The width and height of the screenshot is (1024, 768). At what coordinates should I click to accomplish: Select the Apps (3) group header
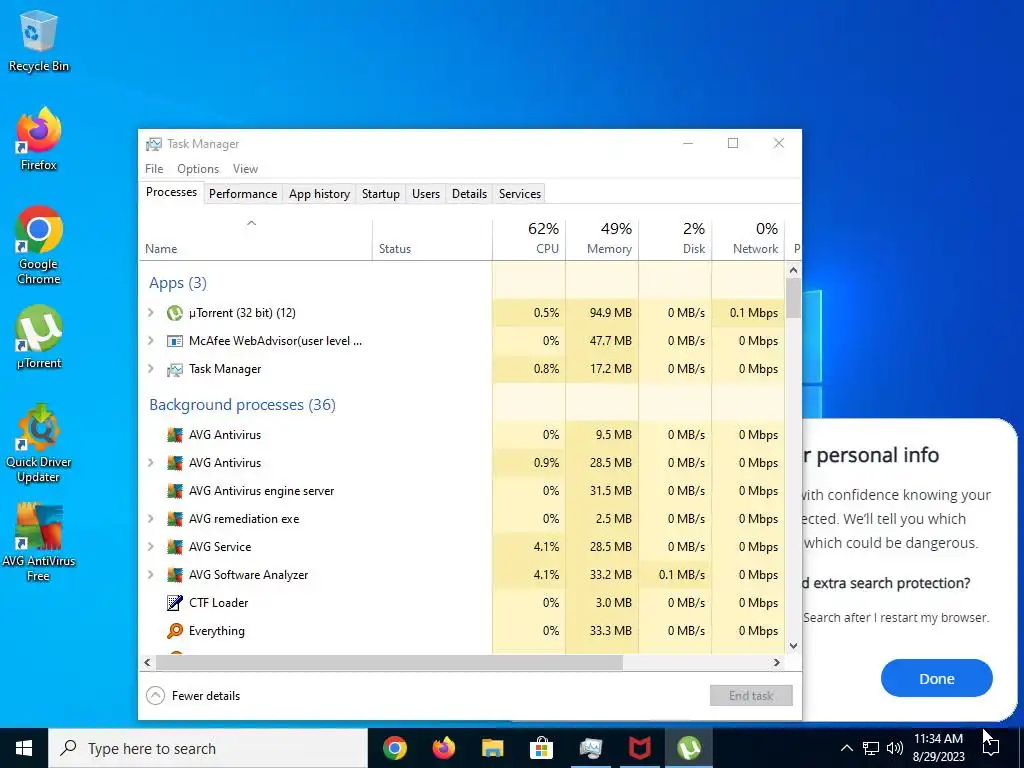(x=178, y=283)
